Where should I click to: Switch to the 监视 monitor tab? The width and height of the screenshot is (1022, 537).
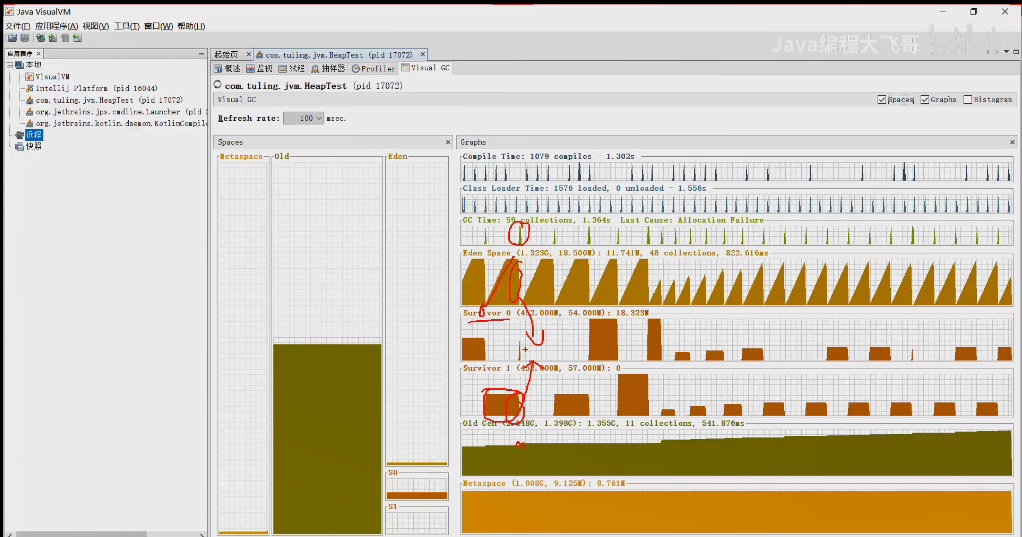coord(259,68)
